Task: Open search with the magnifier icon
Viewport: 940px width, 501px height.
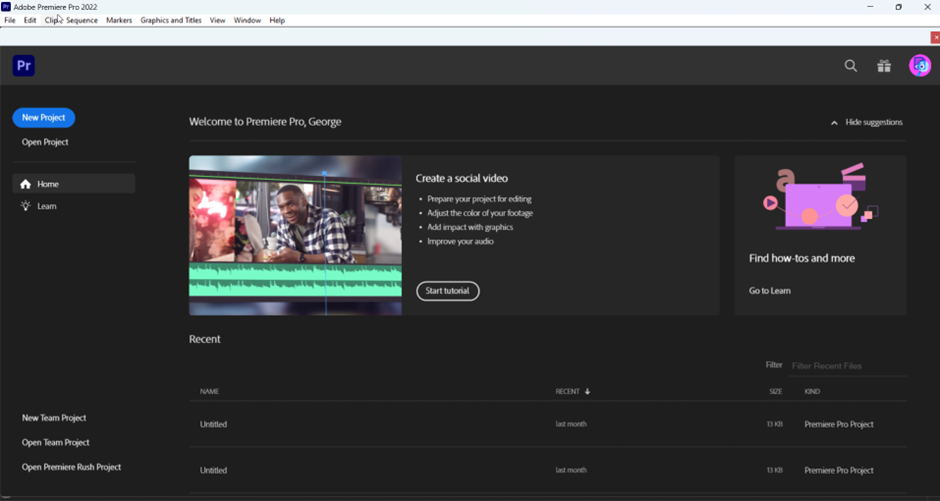Action: pos(851,66)
